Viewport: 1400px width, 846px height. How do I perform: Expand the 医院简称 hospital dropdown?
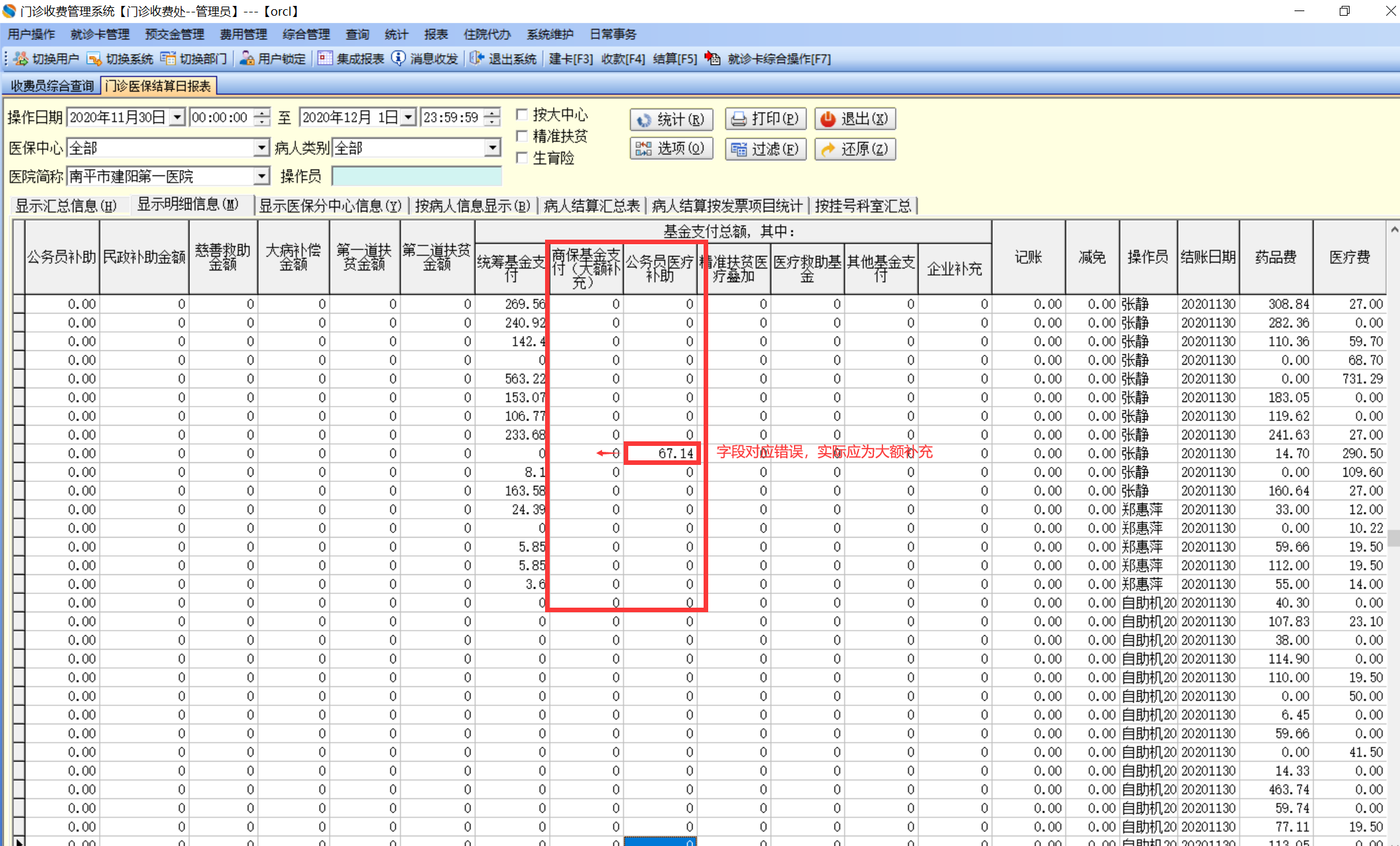261,176
